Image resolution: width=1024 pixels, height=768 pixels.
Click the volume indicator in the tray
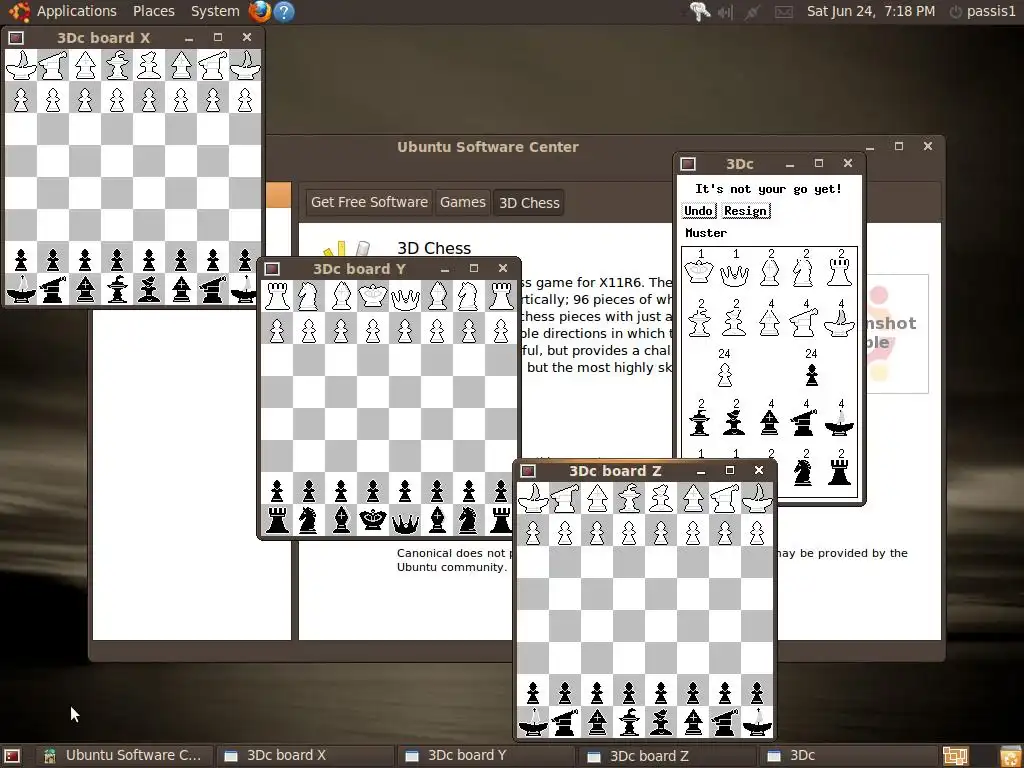726,12
